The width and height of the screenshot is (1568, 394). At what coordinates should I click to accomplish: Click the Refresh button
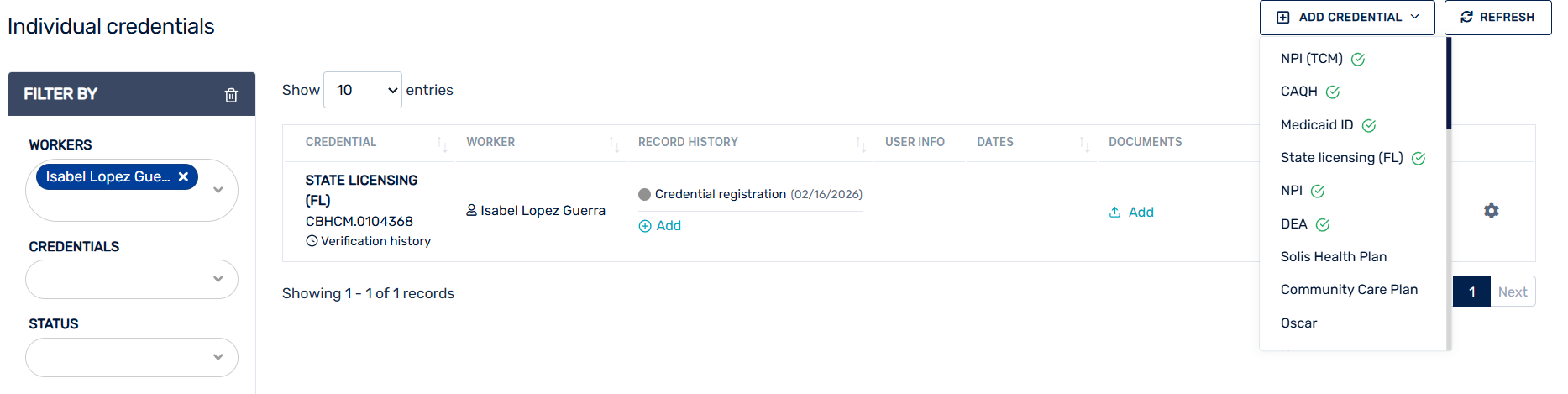[x=1497, y=18]
